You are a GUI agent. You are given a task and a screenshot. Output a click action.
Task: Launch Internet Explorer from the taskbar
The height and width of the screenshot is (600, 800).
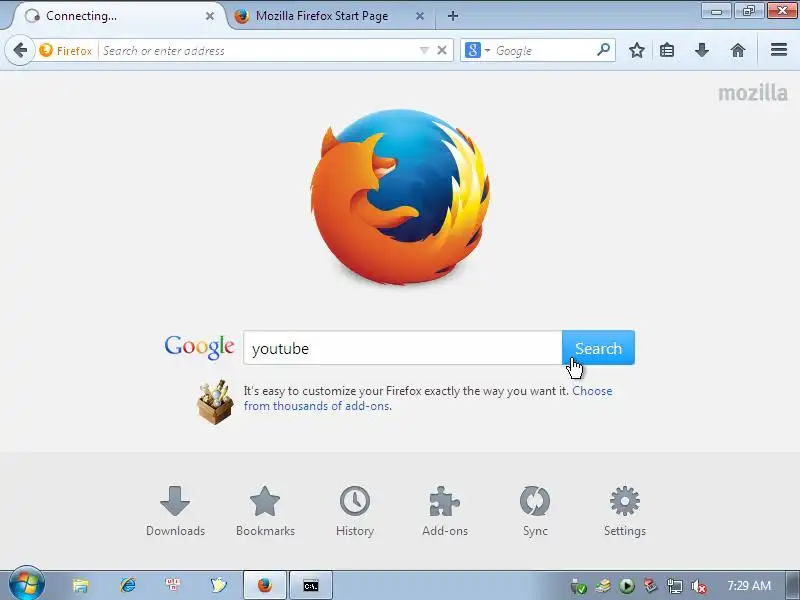[x=128, y=585]
